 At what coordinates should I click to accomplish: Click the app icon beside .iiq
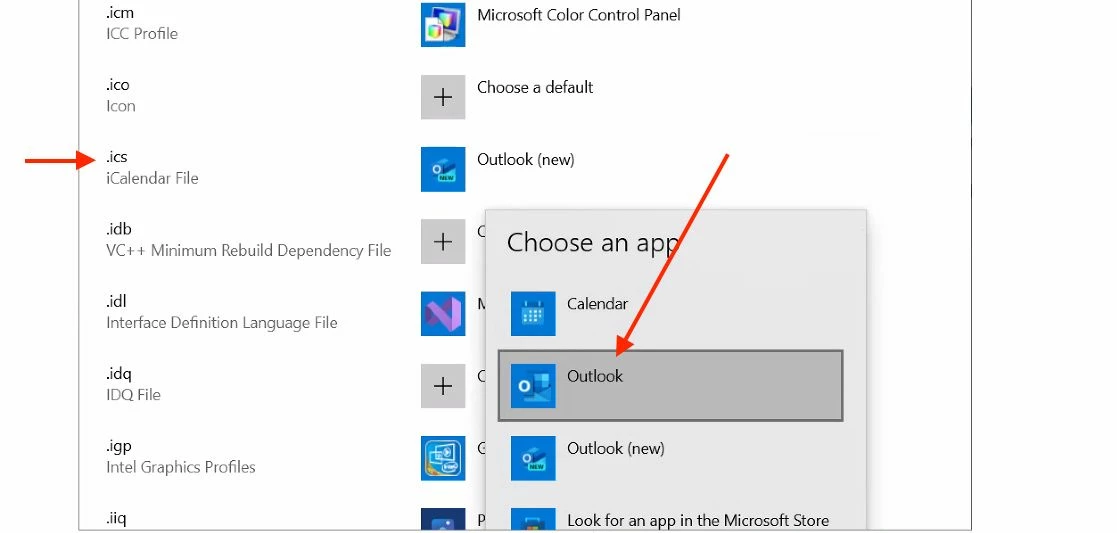coord(443,520)
